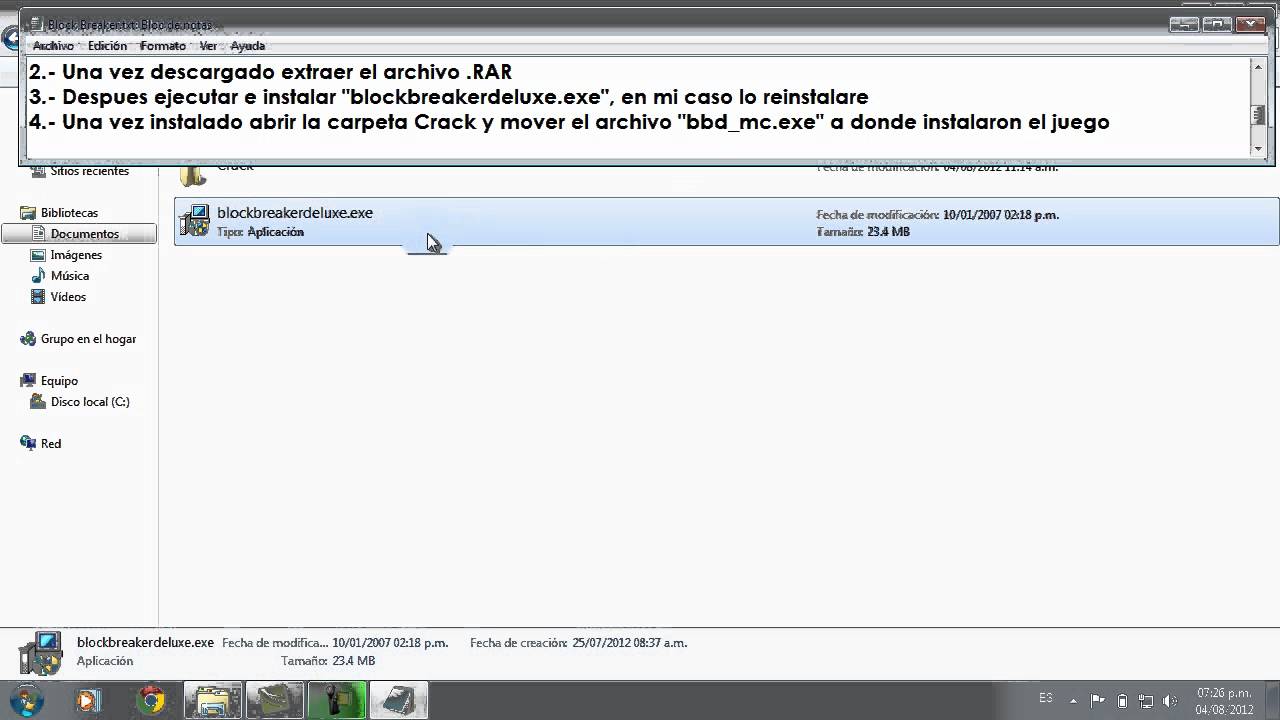Open Action Center flag icon
This screenshot has height=720, width=1280.
1097,700
